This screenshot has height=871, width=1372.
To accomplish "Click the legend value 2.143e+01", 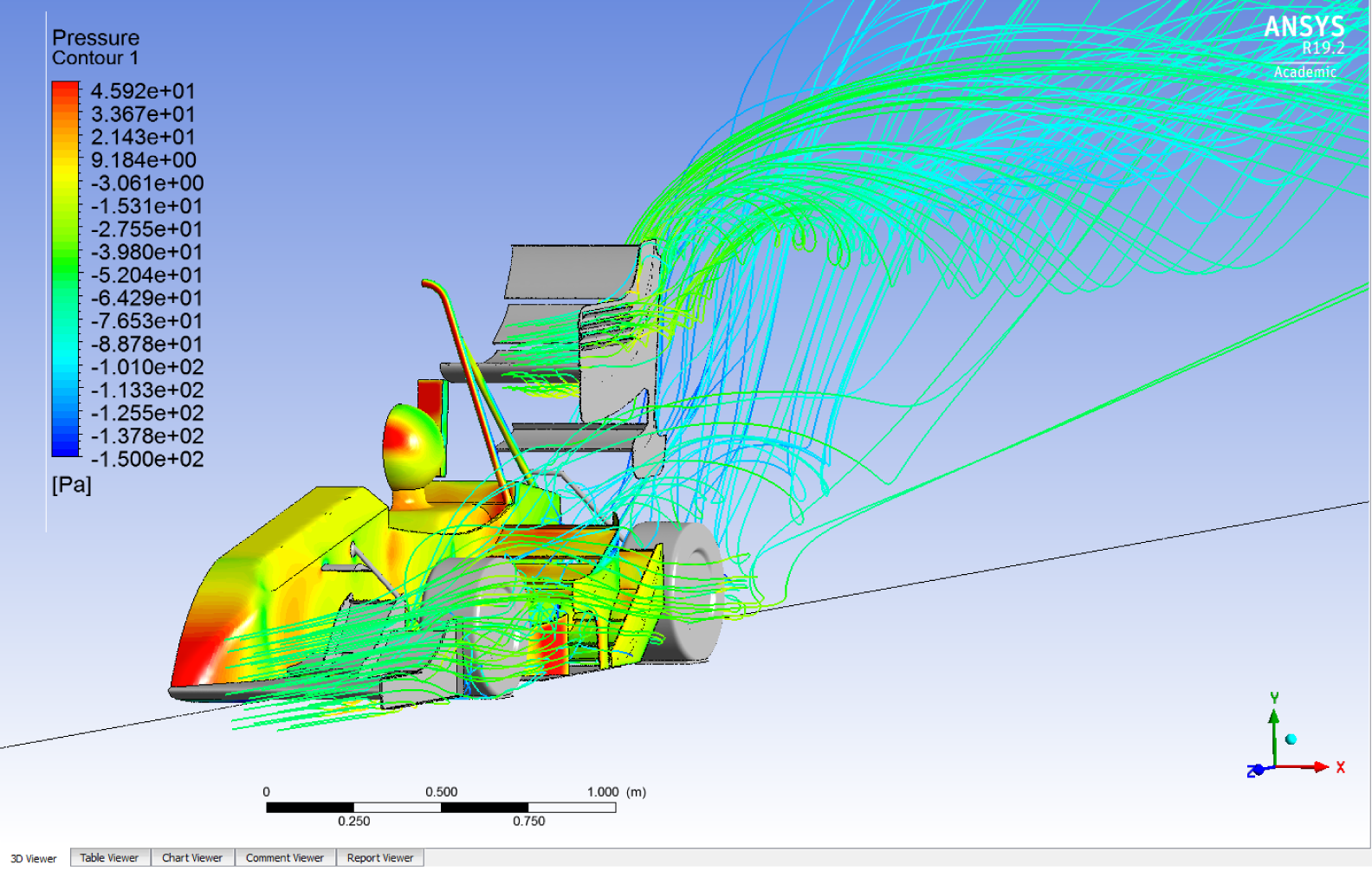I will (x=143, y=137).
